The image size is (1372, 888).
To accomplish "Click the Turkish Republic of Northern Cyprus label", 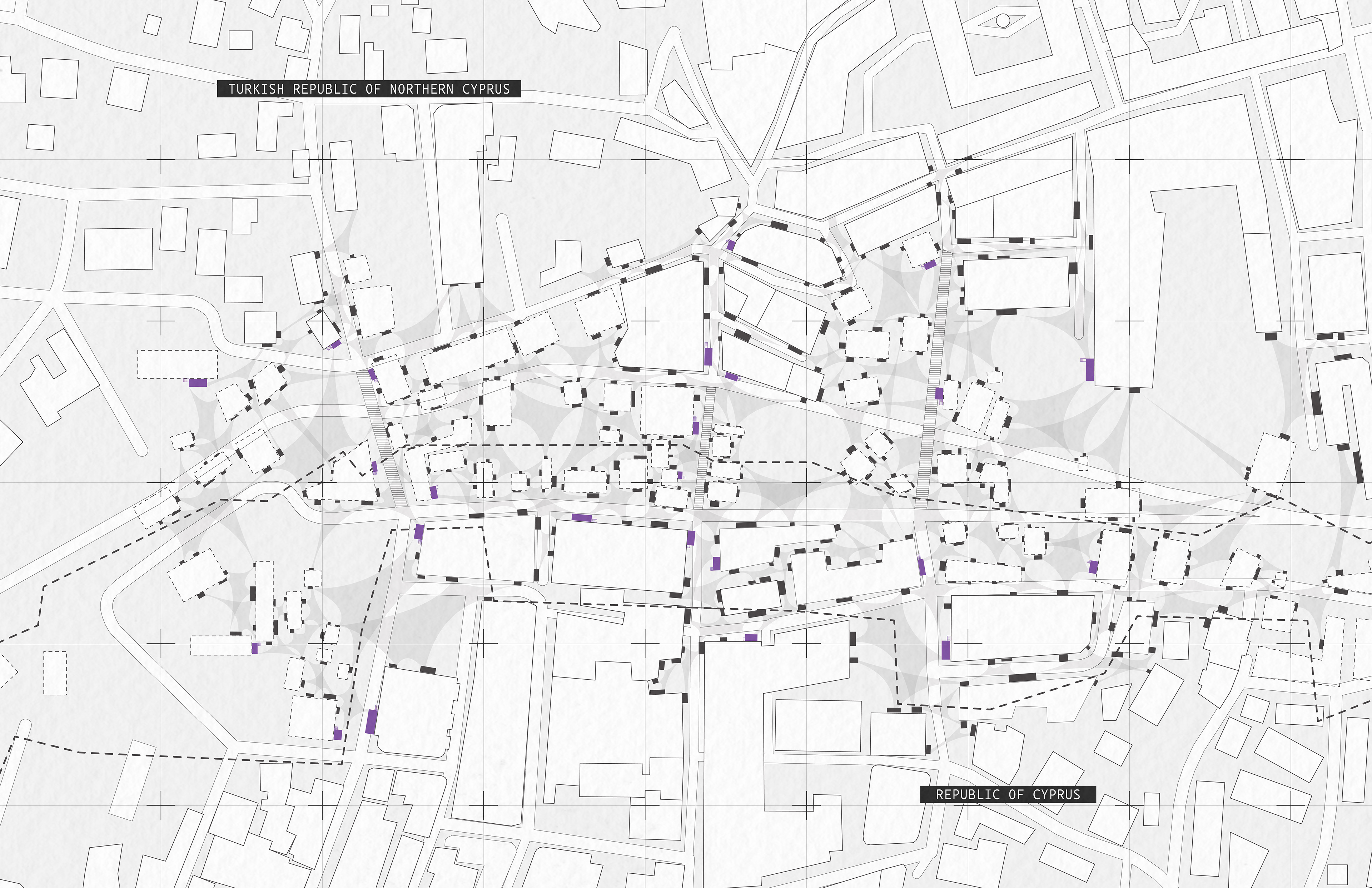I will [369, 89].
